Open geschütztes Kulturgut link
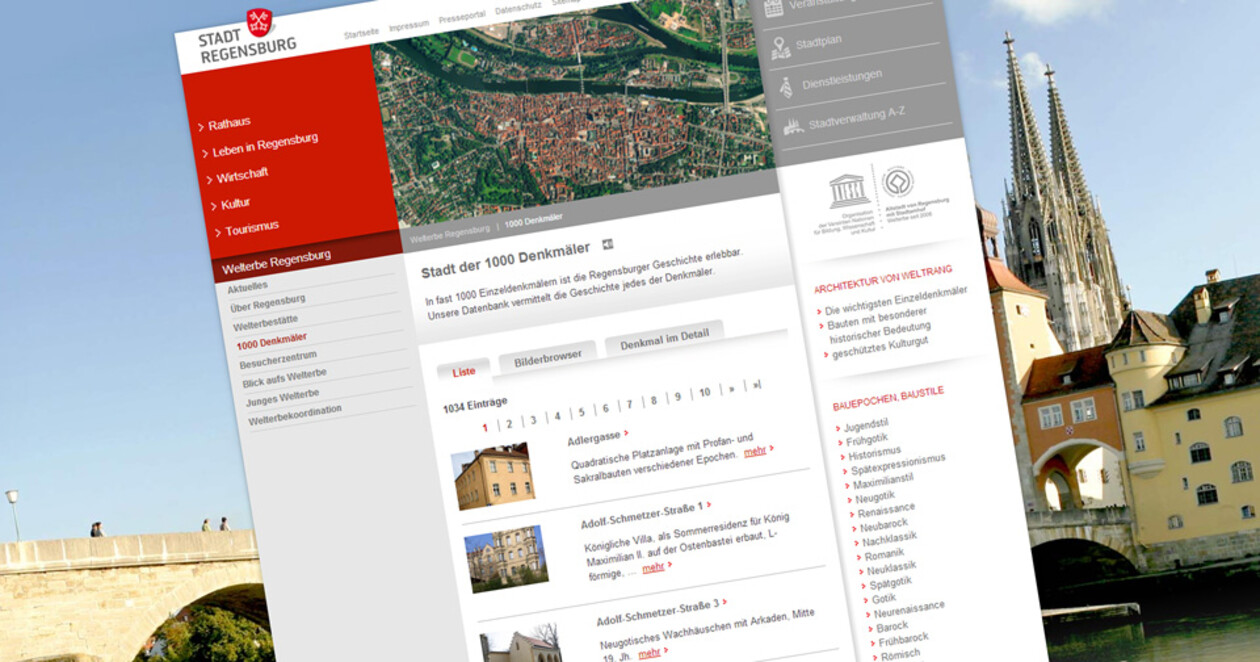 880,347
